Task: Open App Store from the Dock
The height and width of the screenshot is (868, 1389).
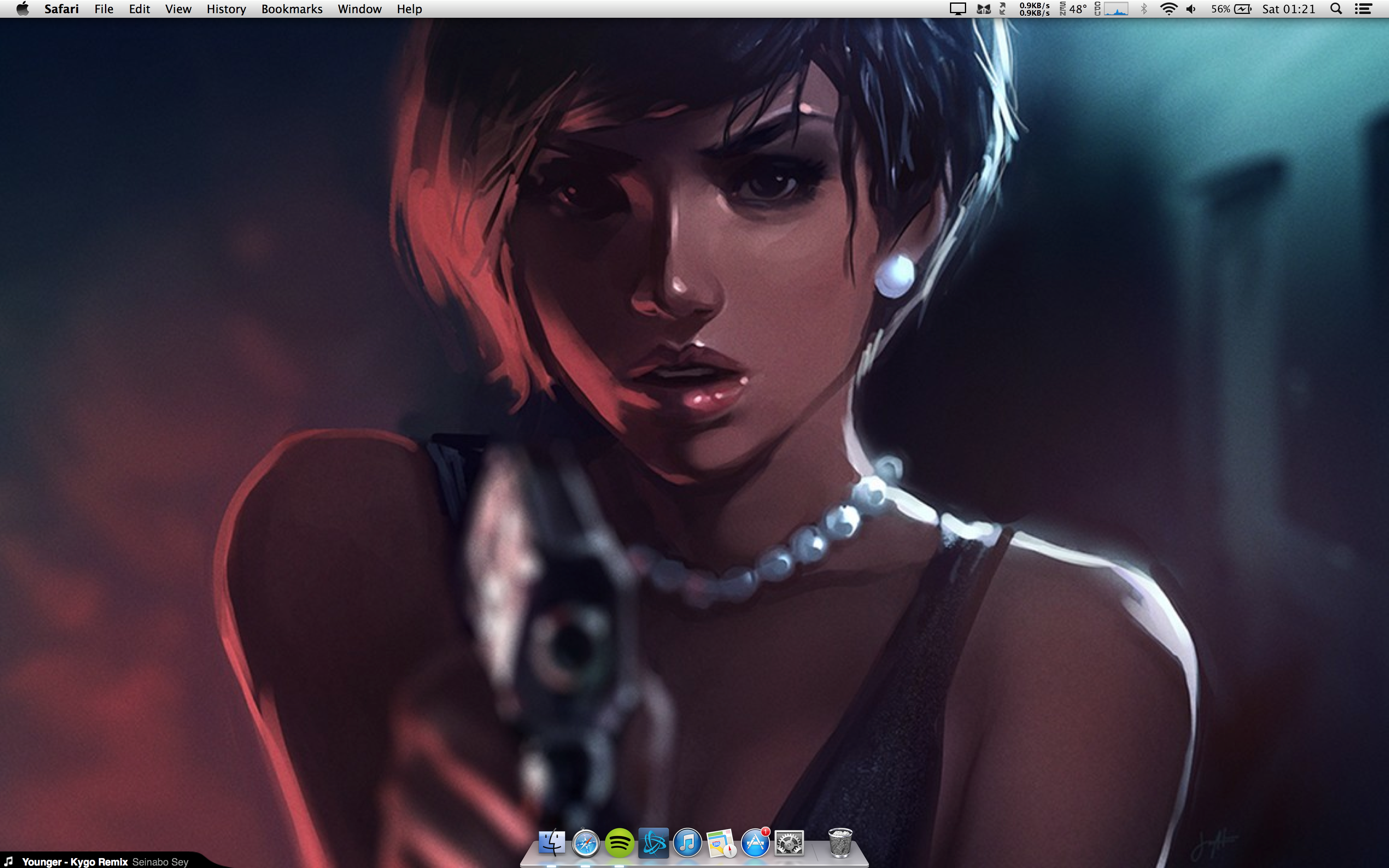Action: coord(755,843)
